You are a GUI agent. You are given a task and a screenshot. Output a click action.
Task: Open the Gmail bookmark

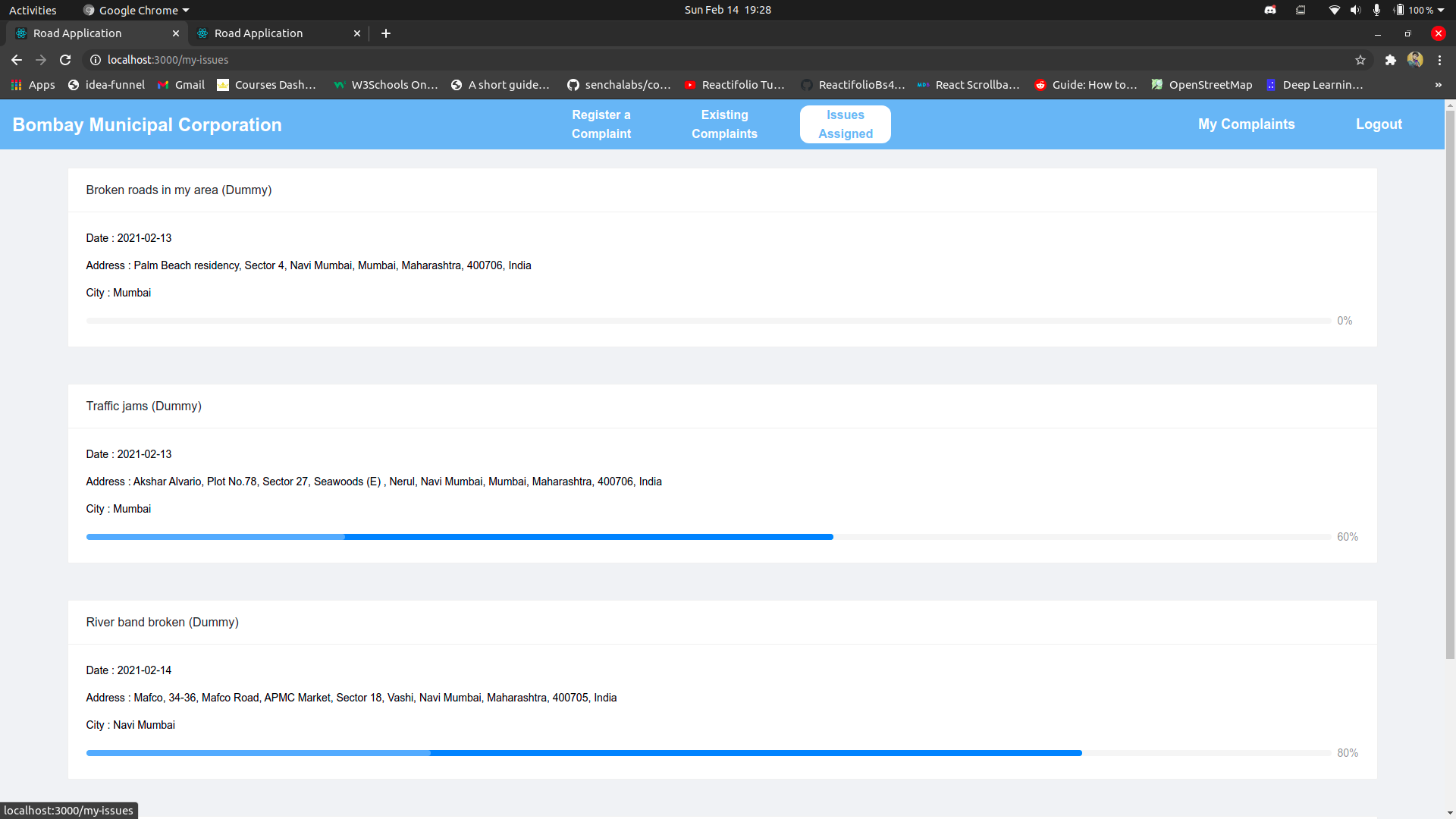click(180, 85)
